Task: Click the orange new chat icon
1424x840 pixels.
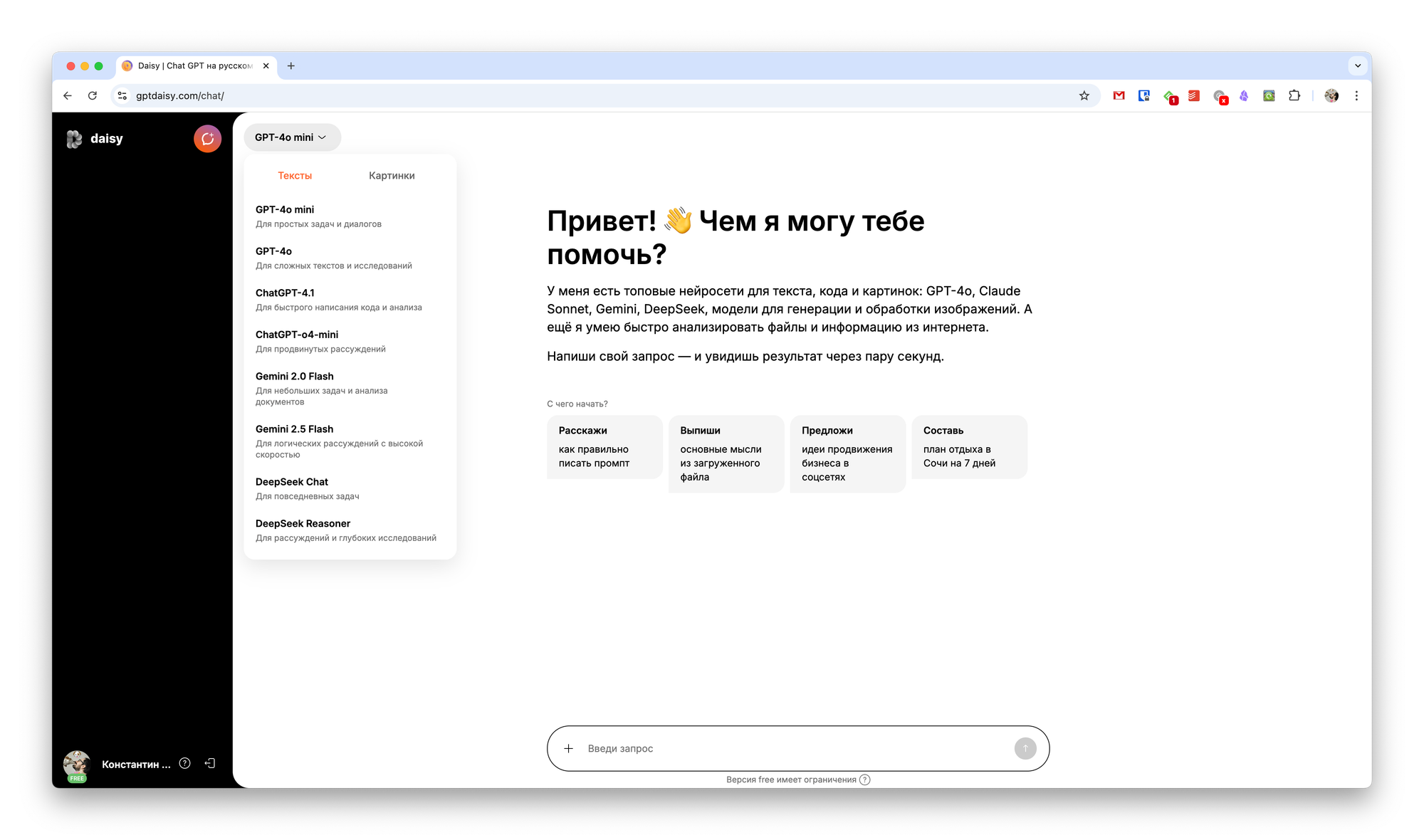Action: coord(207,139)
